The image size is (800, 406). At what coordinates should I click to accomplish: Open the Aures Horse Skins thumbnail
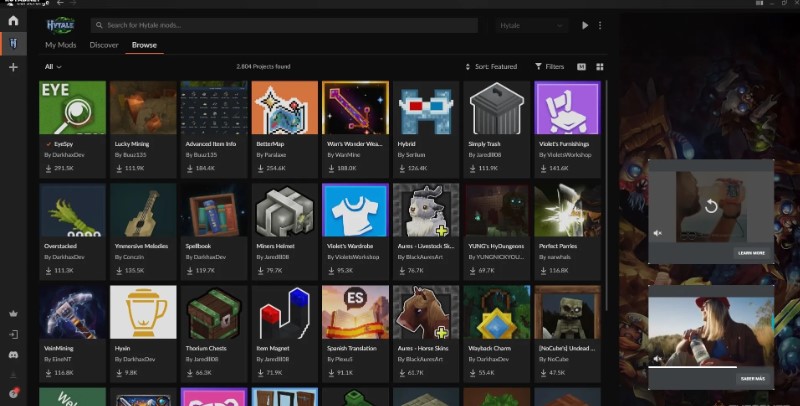426,312
